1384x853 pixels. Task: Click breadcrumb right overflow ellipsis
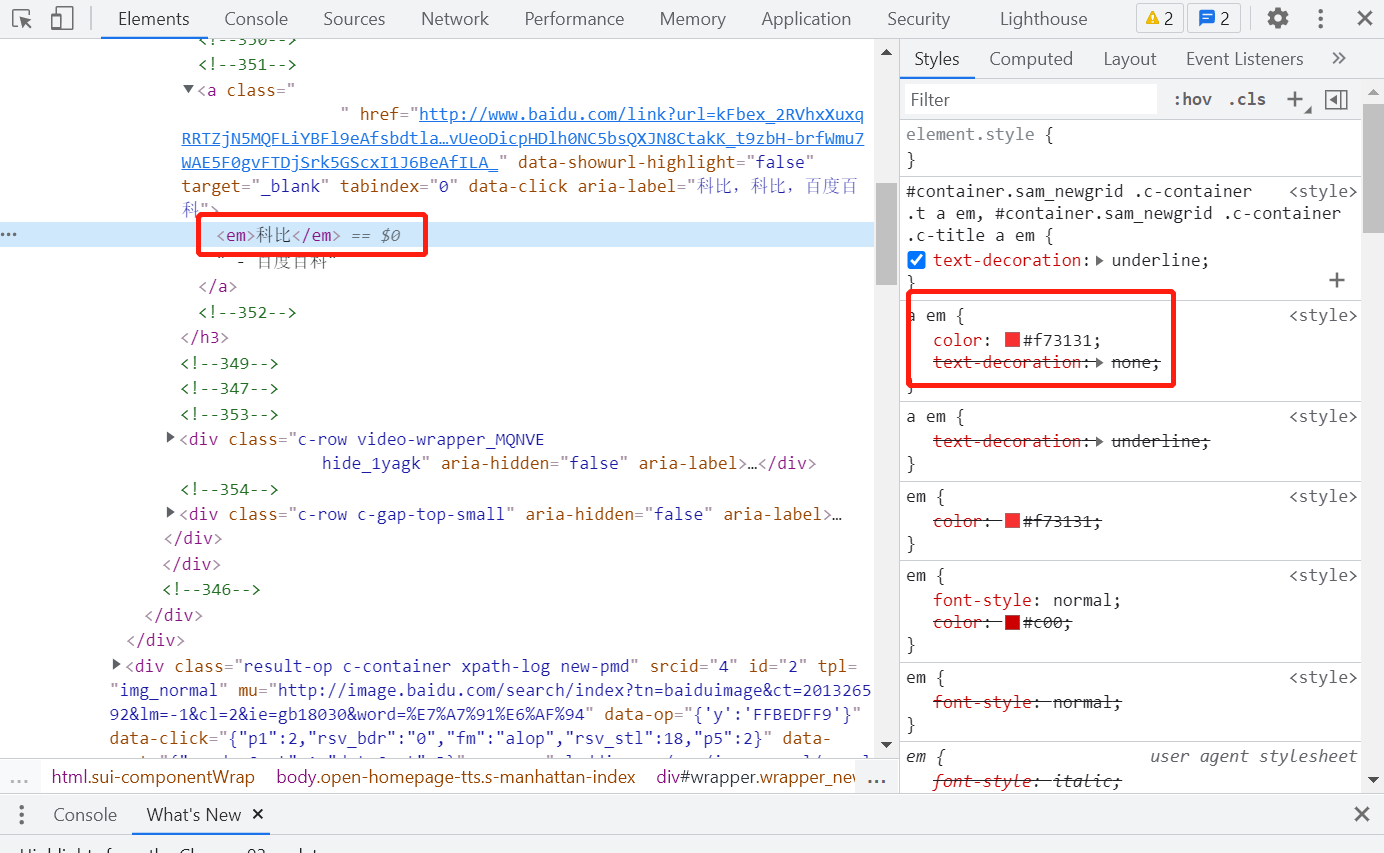(x=877, y=778)
